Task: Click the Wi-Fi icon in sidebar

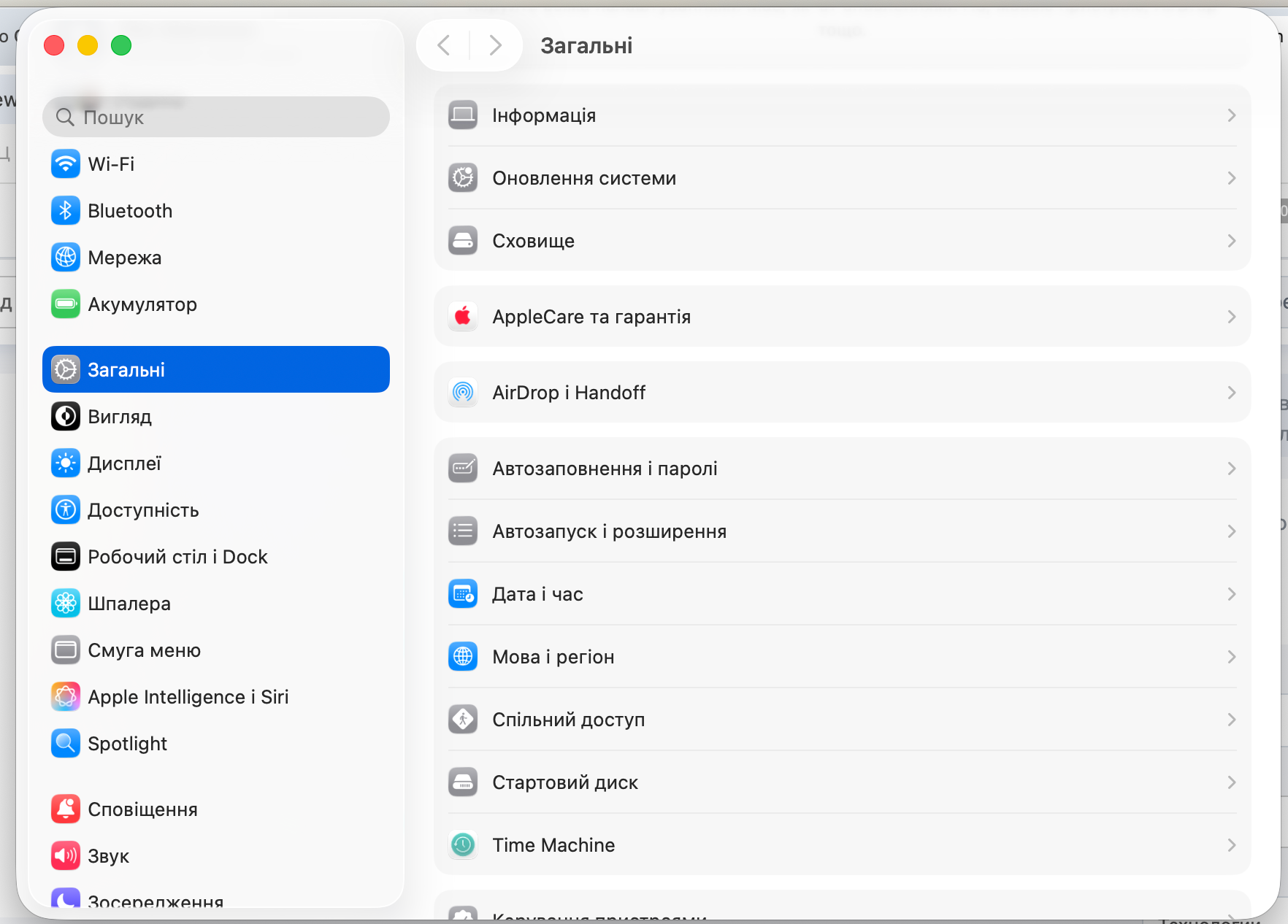Action: point(66,164)
